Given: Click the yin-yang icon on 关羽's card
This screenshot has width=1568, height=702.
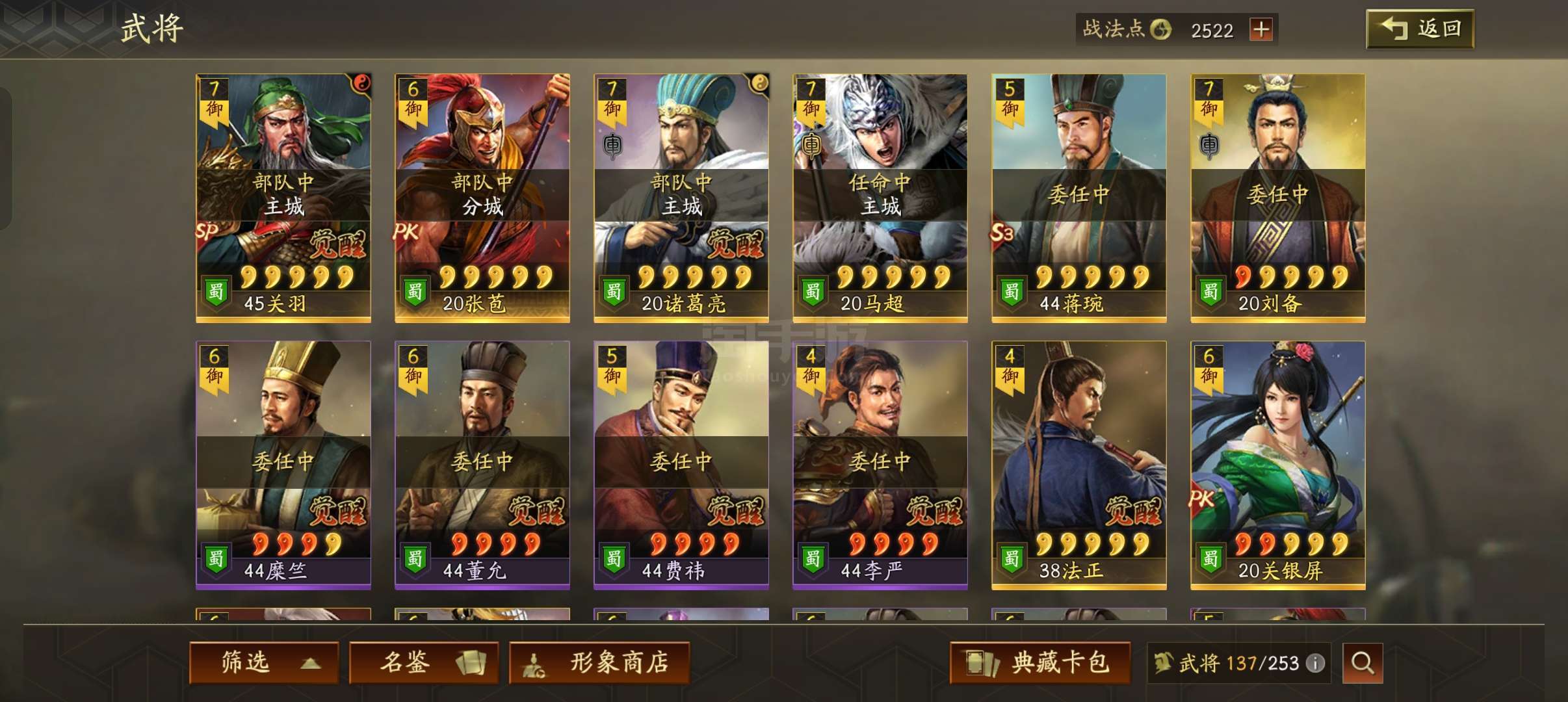Looking at the screenshot, I should pyautogui.click(x=361, y=83).
